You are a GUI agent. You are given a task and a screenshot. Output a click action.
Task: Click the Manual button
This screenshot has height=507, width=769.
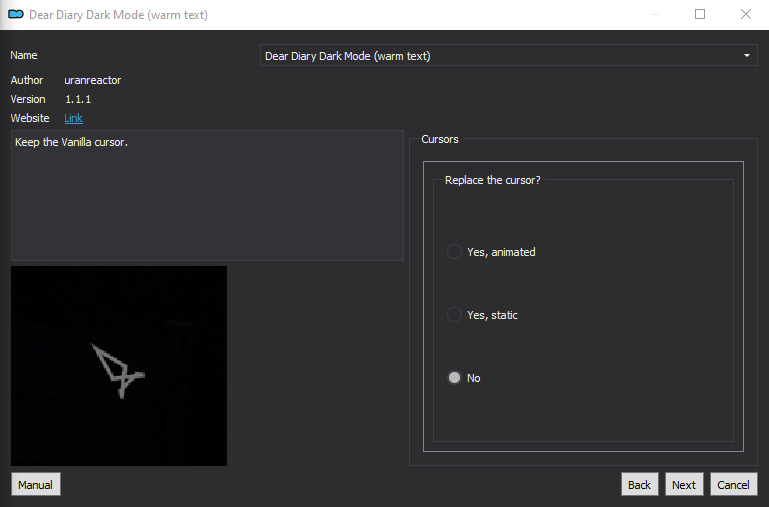click(36, 484)
